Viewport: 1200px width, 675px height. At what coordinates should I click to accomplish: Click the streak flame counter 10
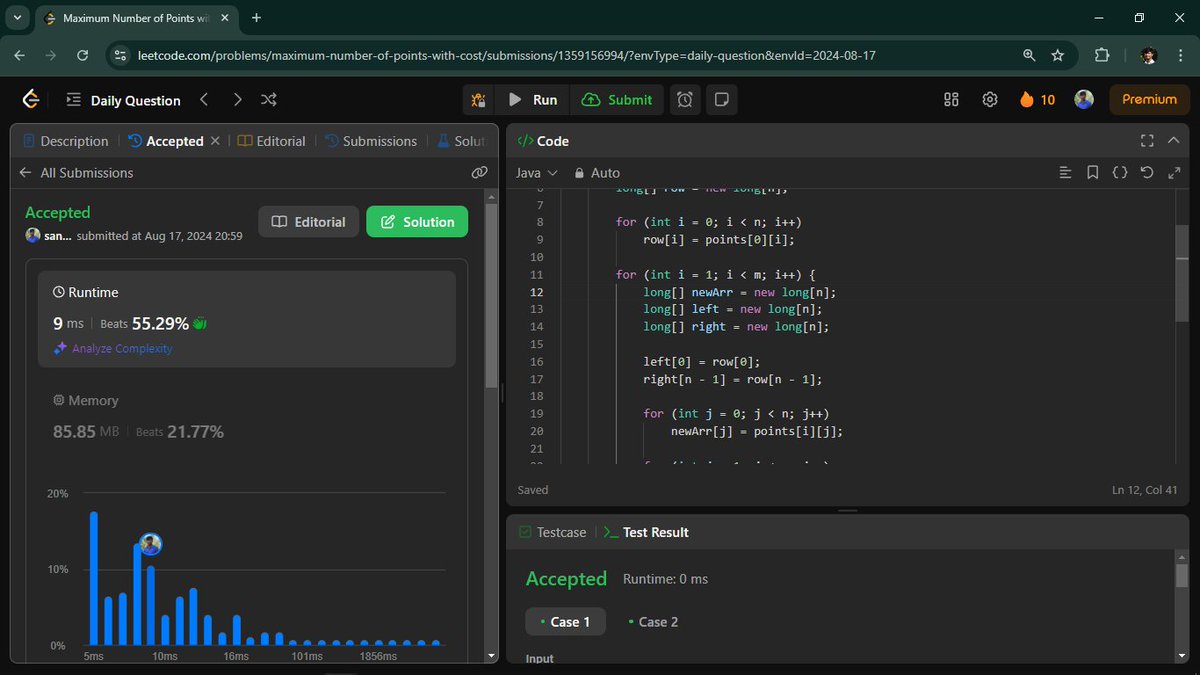coord(1037,99)
